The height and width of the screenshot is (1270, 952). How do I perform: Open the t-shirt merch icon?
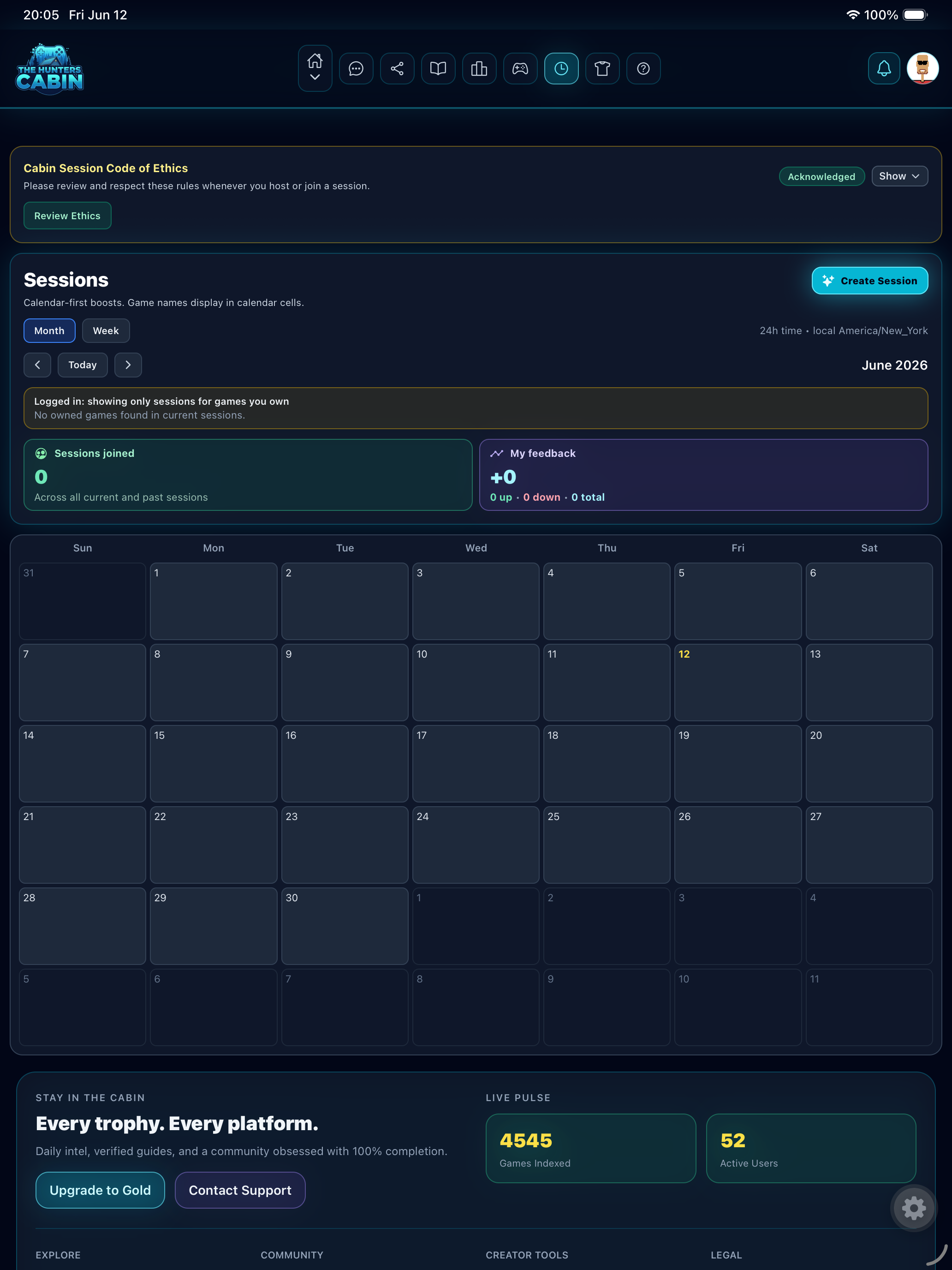coord(602,69)
